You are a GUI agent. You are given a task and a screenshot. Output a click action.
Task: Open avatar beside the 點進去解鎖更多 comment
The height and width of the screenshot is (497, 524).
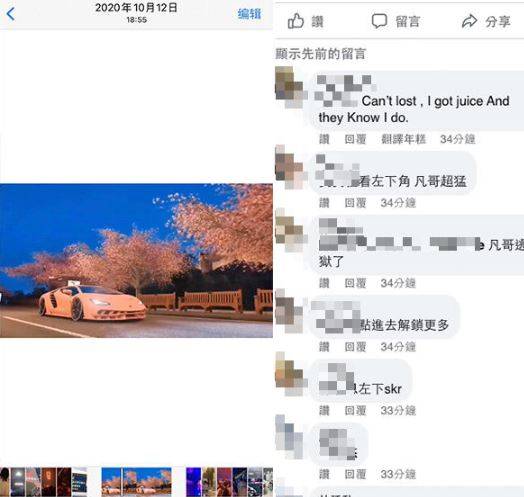[x=289, y=313]
